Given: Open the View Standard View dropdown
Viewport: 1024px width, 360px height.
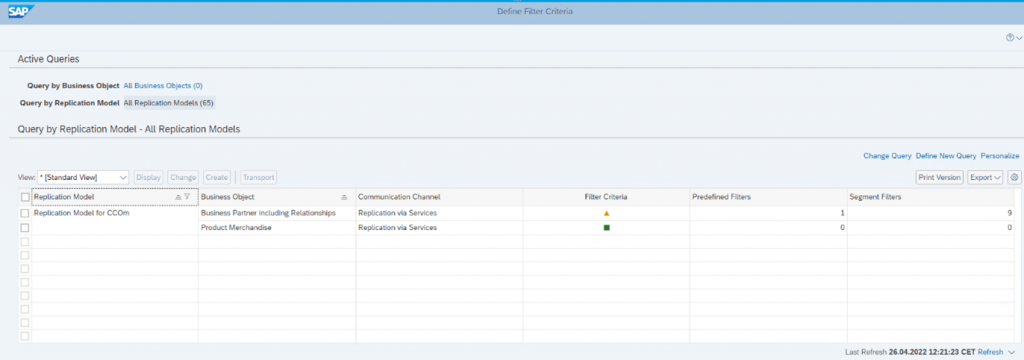Looking at the screenshot, I should point(84,177).
